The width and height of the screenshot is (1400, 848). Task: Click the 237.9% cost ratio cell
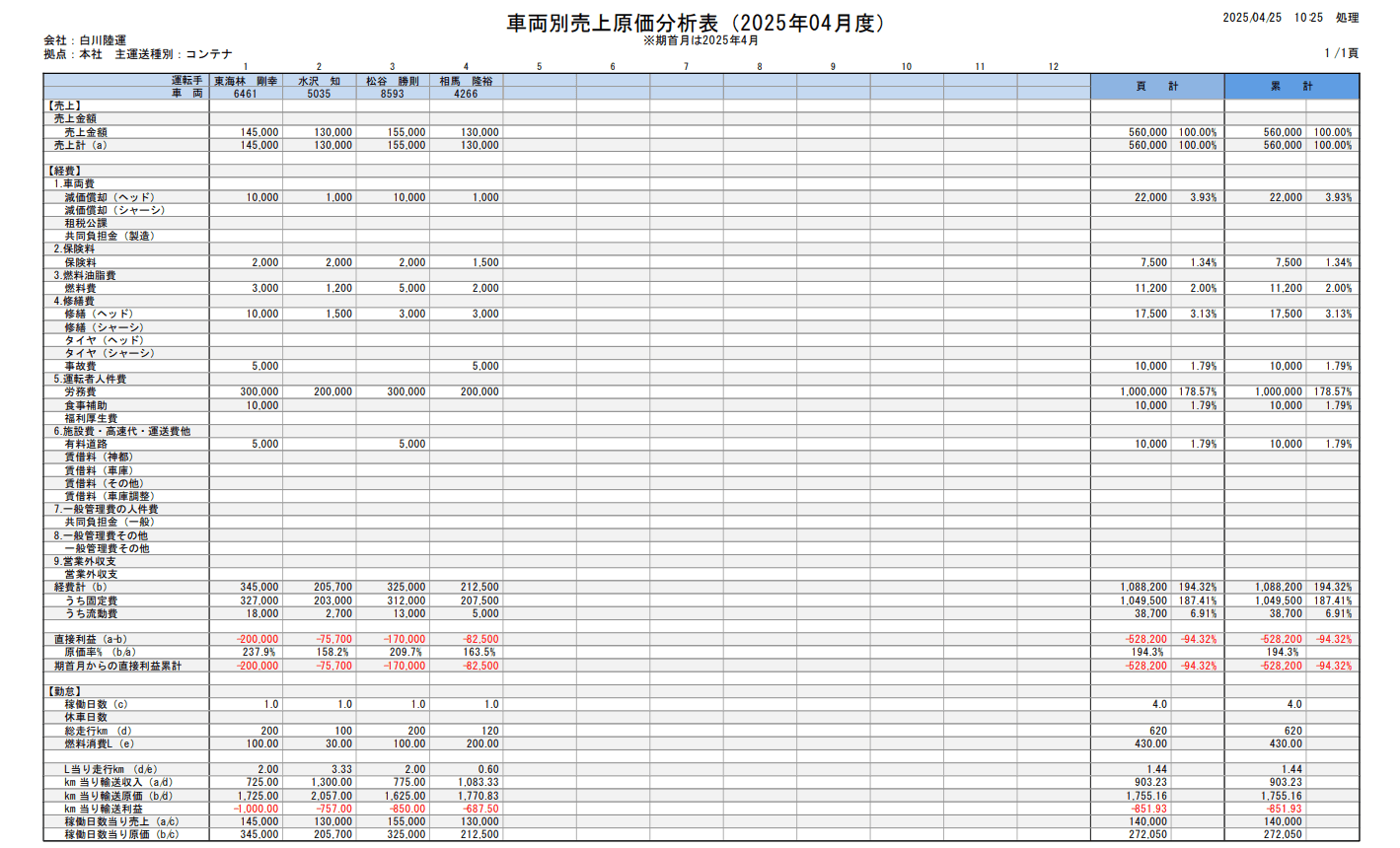click(259, 653)
